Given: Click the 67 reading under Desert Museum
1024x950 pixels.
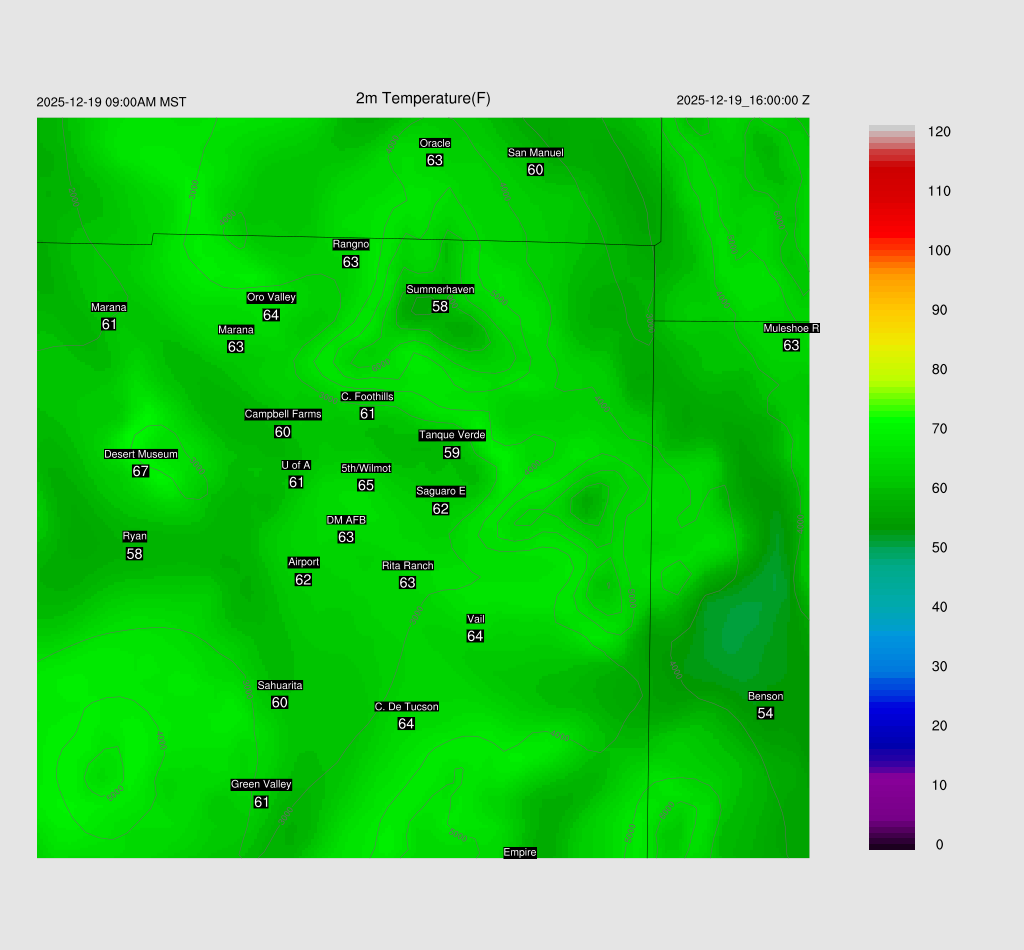Looking at the screenshot, I should coord(140,471).
